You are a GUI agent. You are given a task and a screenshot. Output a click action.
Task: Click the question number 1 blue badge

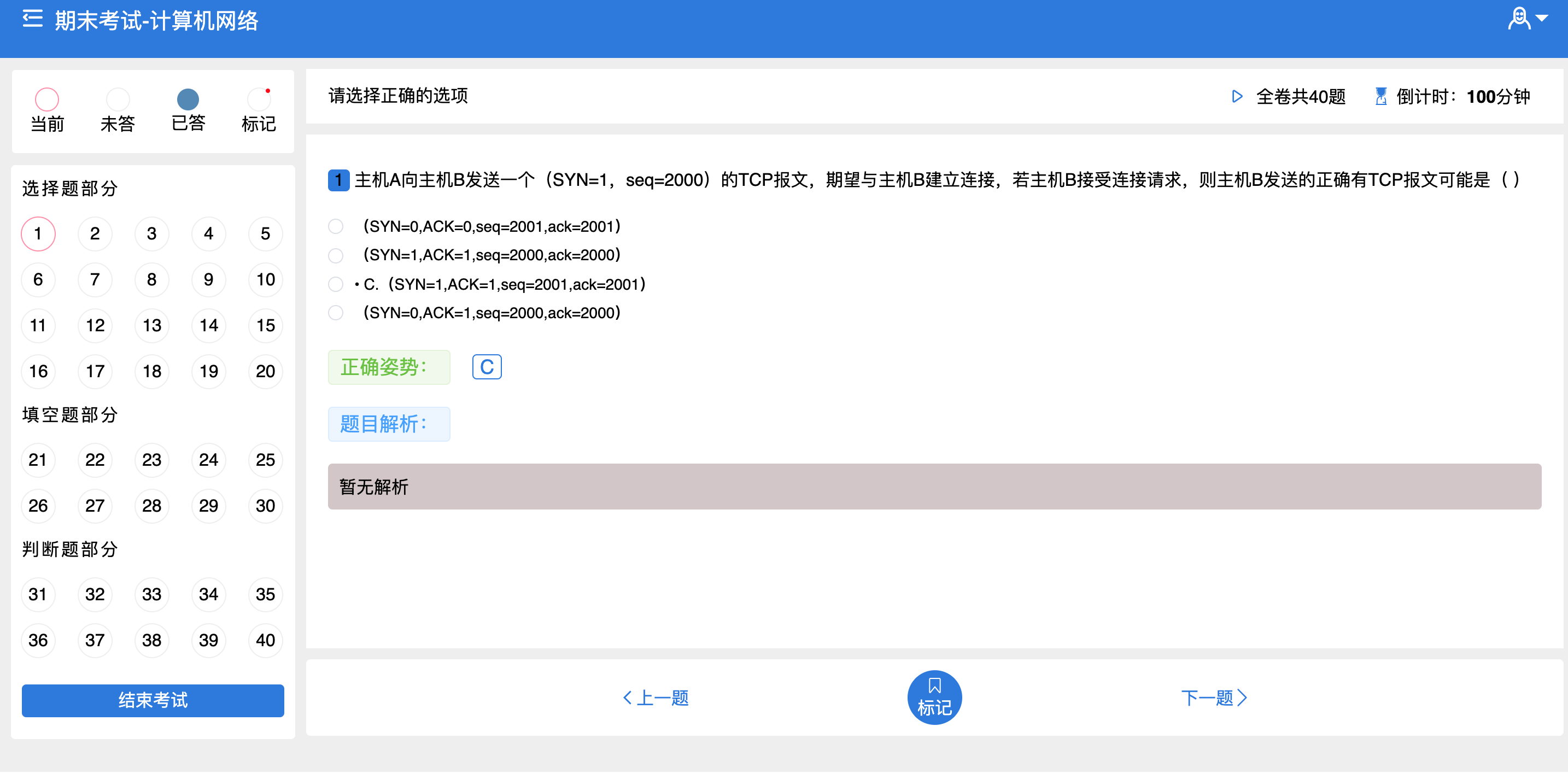[x=338, y=180]
